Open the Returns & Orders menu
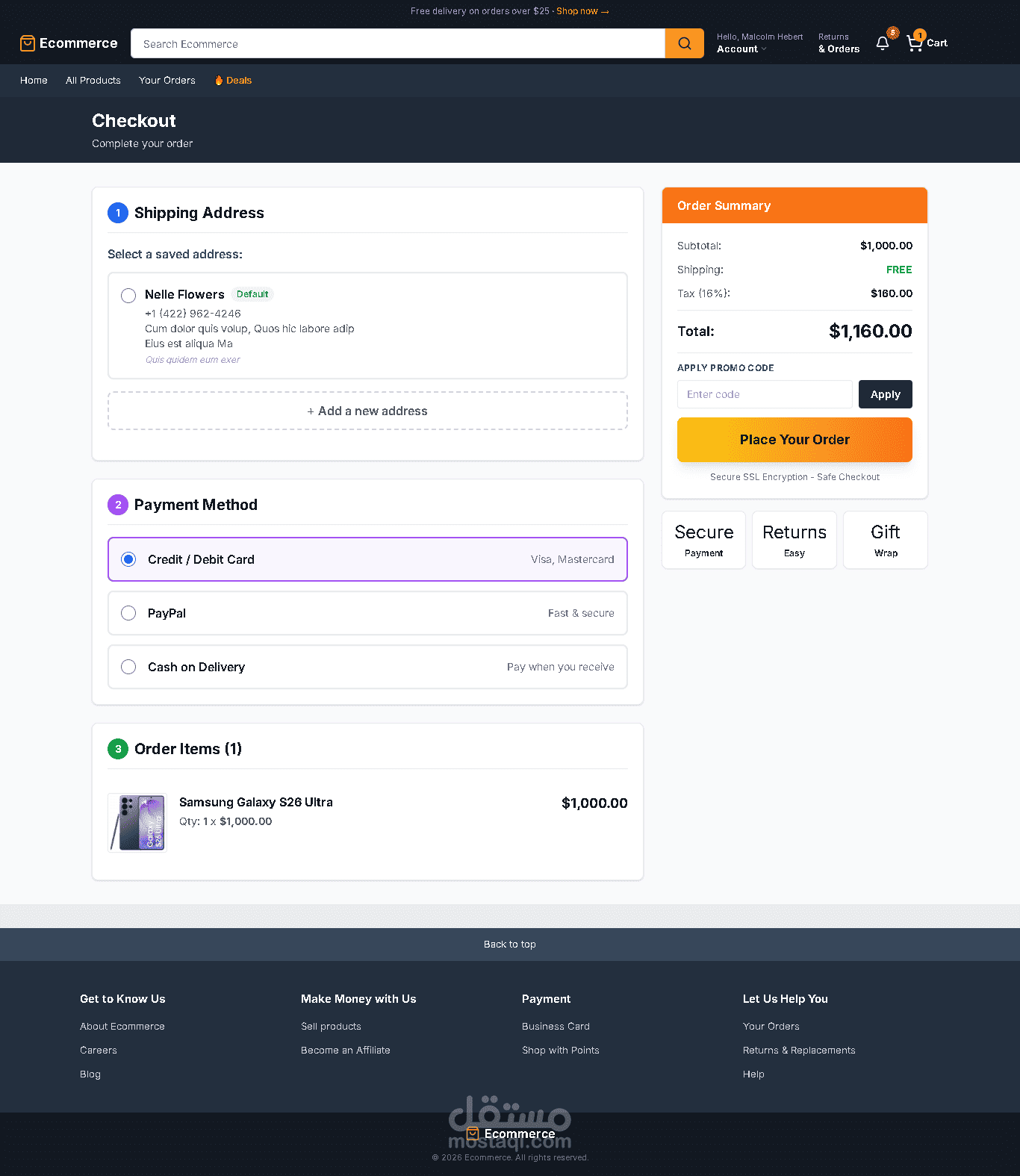The image size is (1020, 1176). click(839, 43)
